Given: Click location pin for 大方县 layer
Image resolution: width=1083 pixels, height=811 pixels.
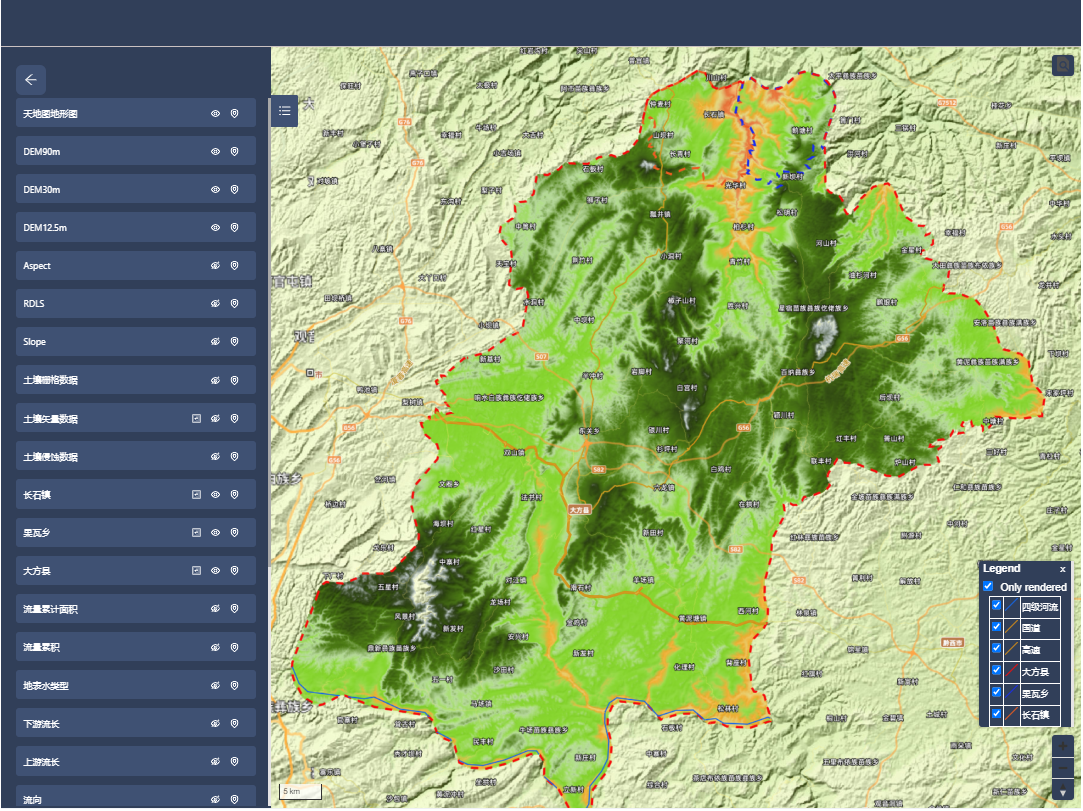Looking at the screenshot, I should (x=235, y=571).
